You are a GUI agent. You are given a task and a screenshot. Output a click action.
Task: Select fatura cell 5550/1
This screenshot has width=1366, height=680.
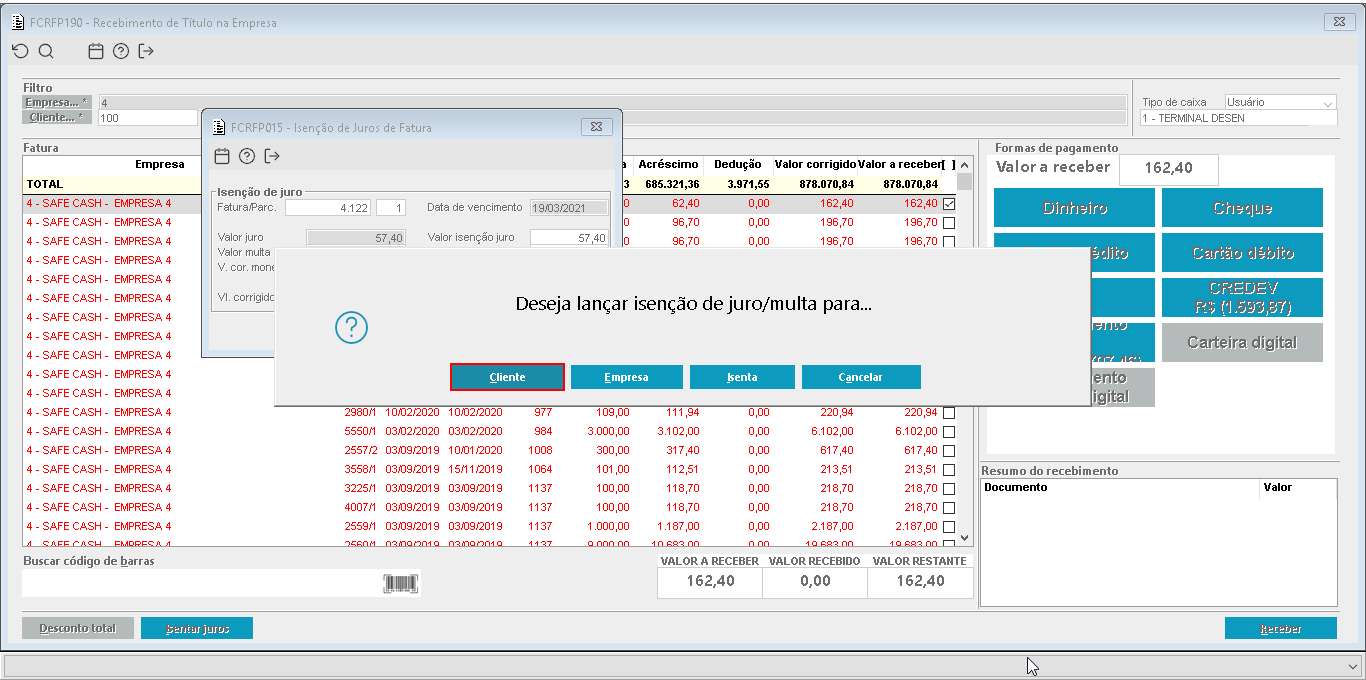tap(360, 431)
